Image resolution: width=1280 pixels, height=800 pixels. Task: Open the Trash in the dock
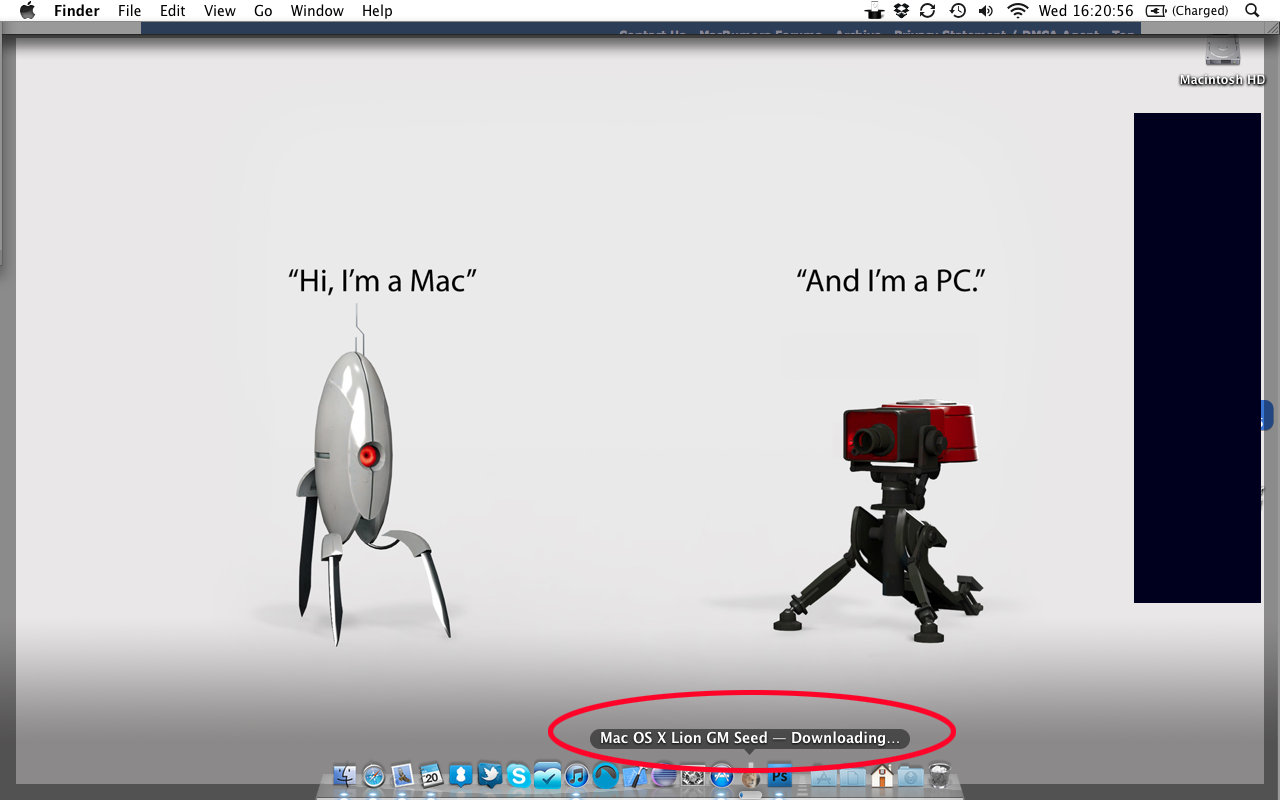pos(938,775)
